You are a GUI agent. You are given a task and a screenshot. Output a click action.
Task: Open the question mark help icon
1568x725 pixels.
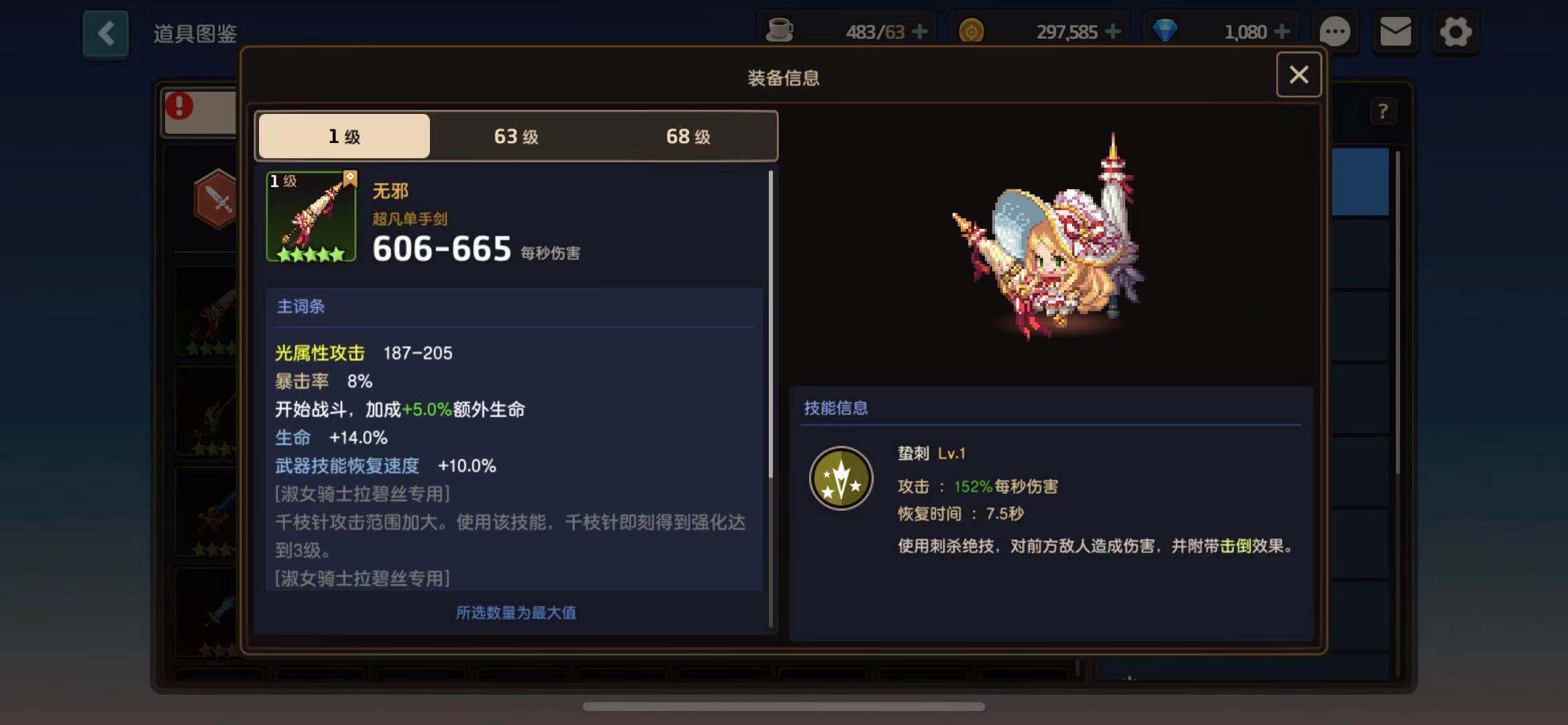pyautogui.click(x=1382, y=111)
